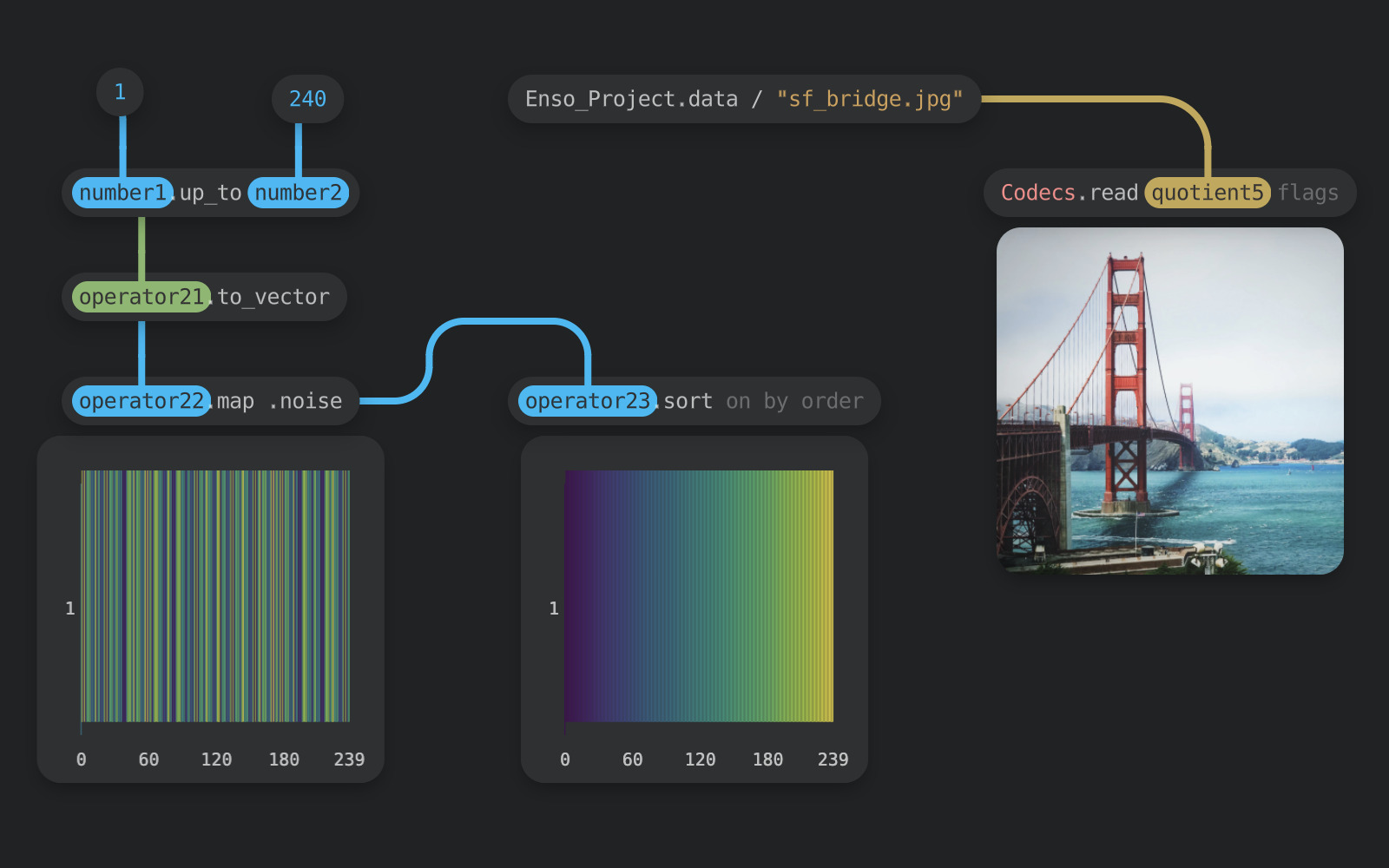Click Enso_Project.data in the file path node
Image resolution: width=1389 pixels, height=868 pixels.
631,99
